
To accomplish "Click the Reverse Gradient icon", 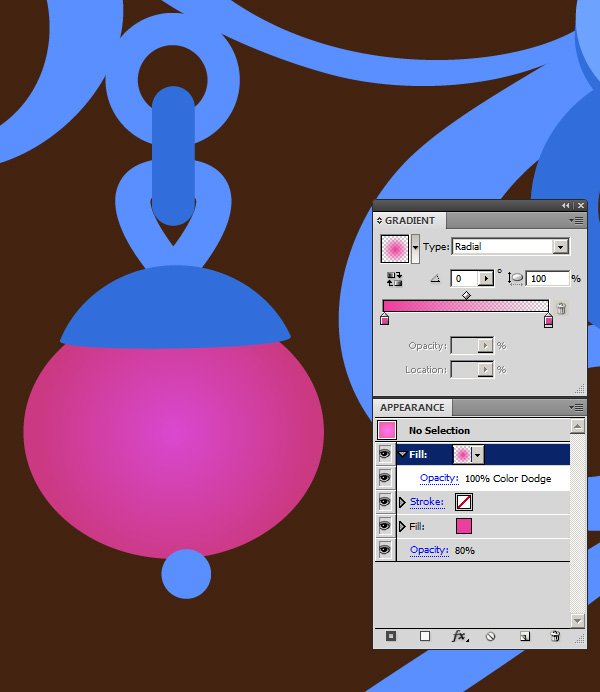I will (x=393, y=280).
